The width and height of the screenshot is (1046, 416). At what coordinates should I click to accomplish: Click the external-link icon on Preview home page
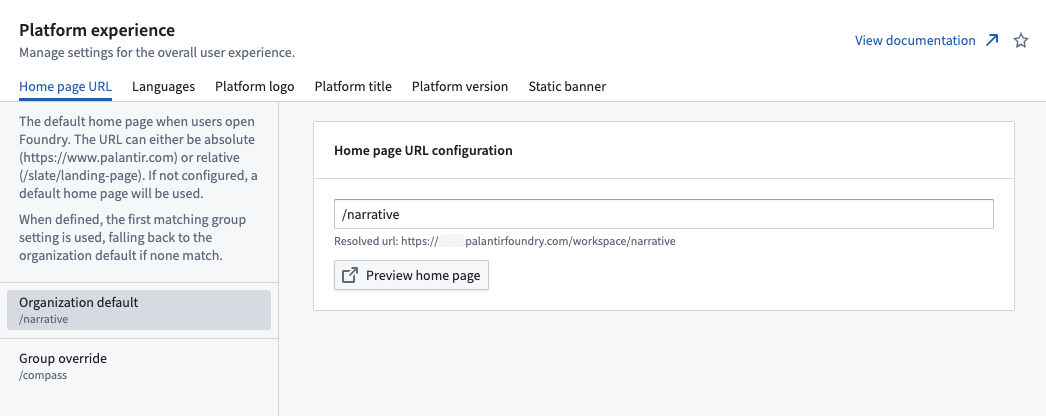(x=350, y=275)
